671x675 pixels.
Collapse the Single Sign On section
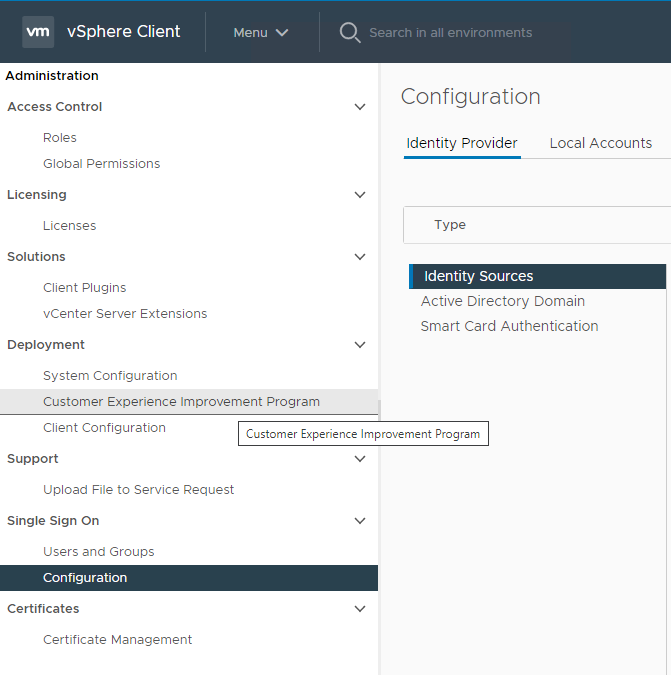click(x=360, y=521)
